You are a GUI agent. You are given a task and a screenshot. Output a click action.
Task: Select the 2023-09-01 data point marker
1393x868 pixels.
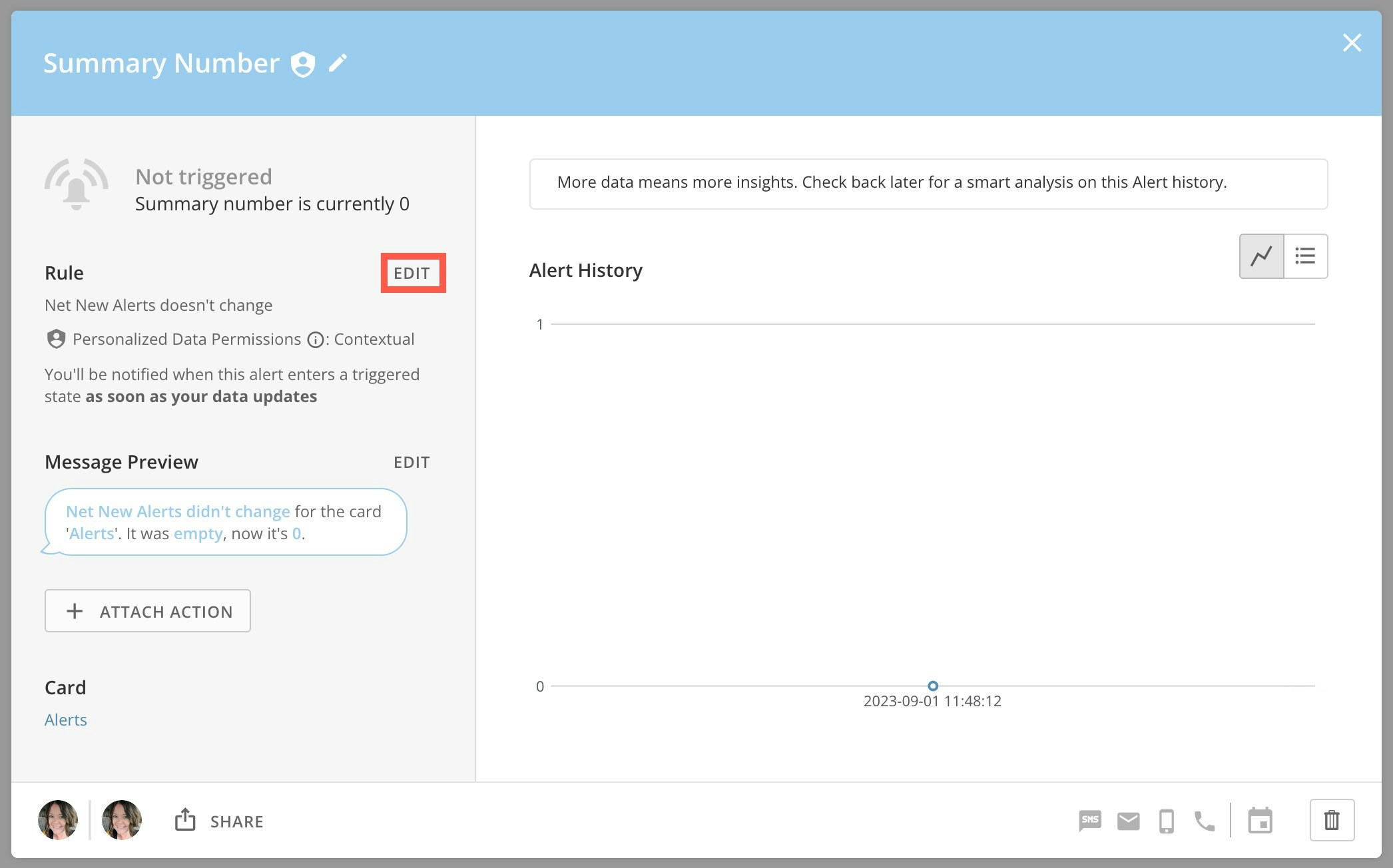[933, 686]
